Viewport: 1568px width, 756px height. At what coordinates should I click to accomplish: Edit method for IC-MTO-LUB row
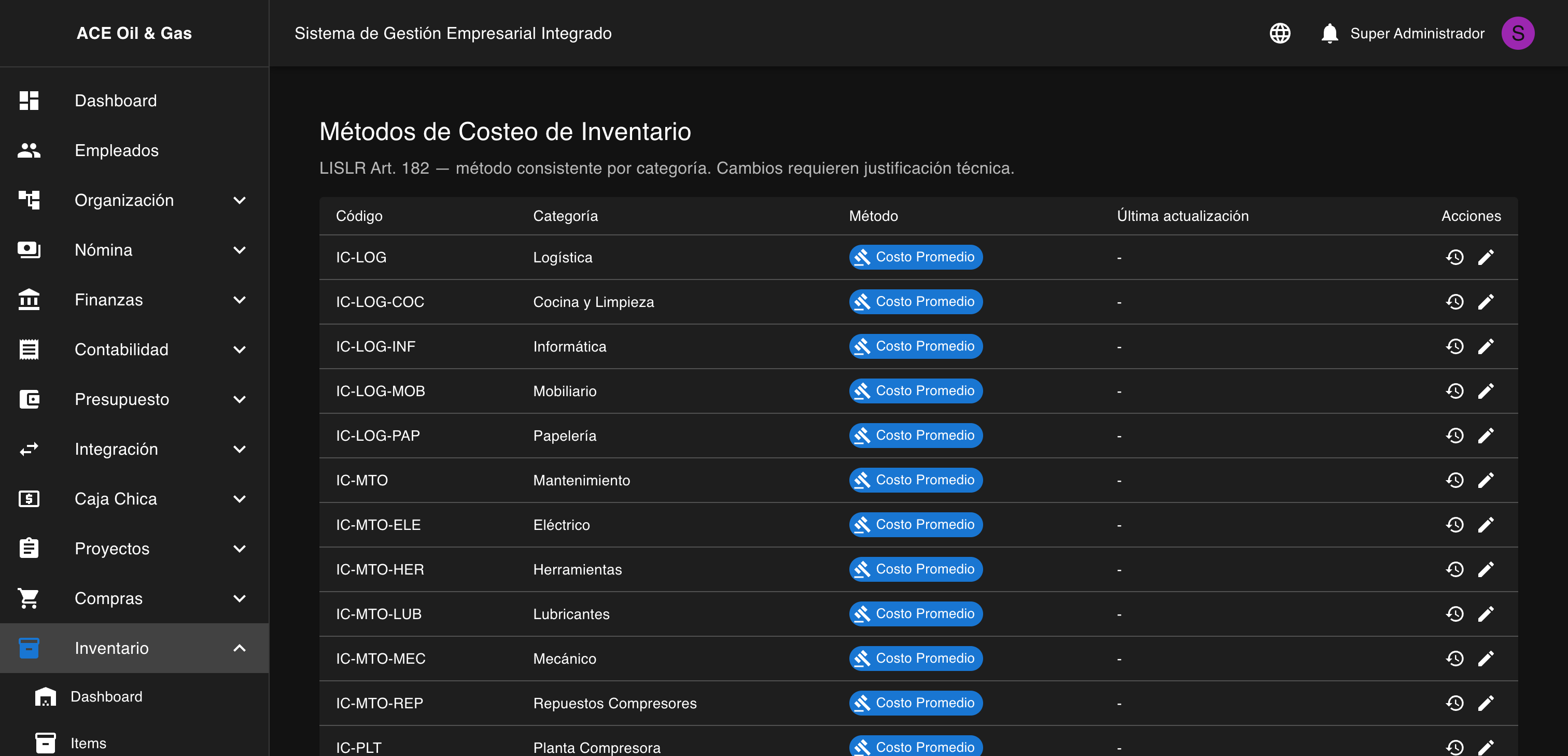click(x=1486, y=613)
